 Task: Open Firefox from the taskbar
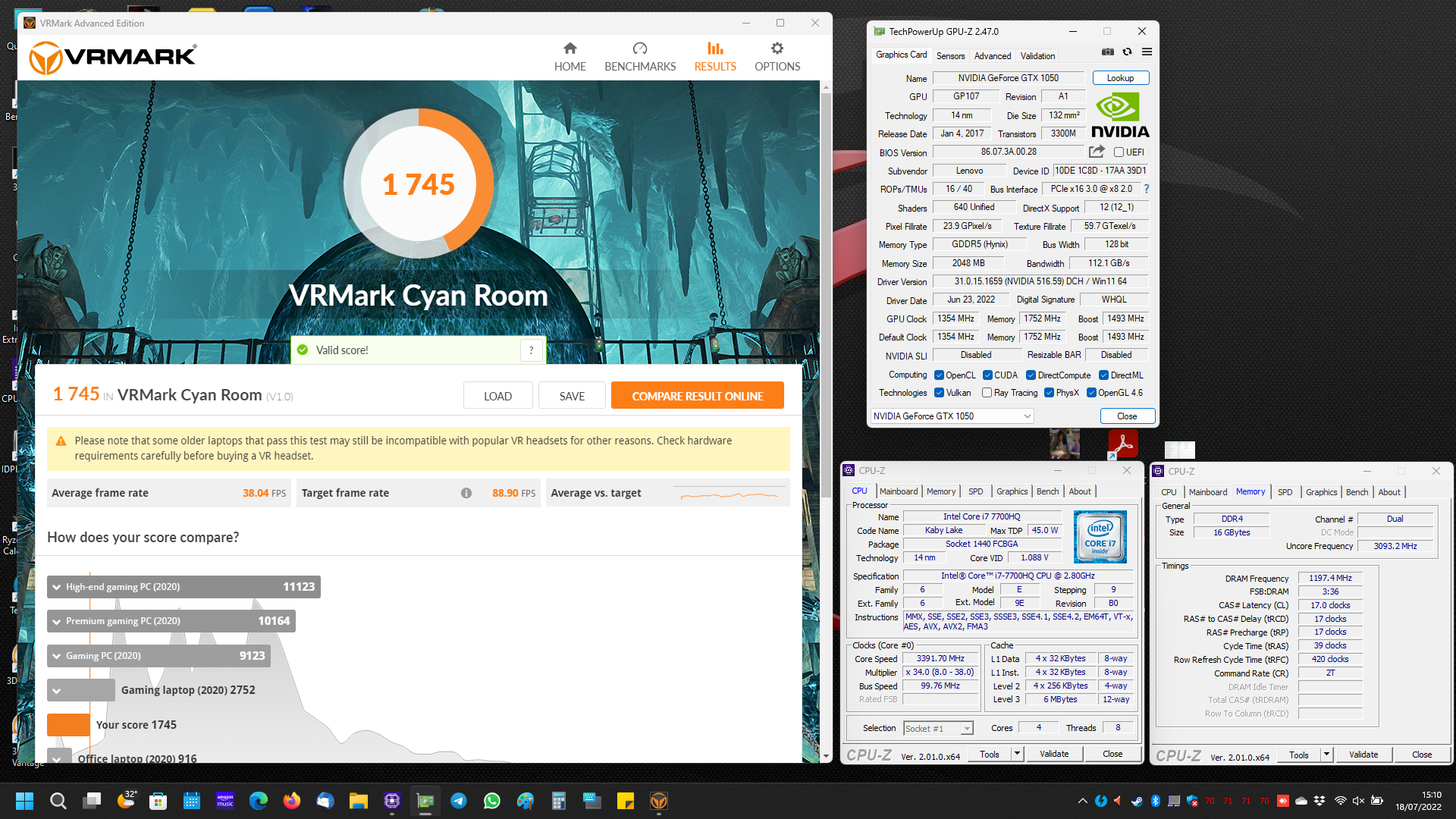292,801
